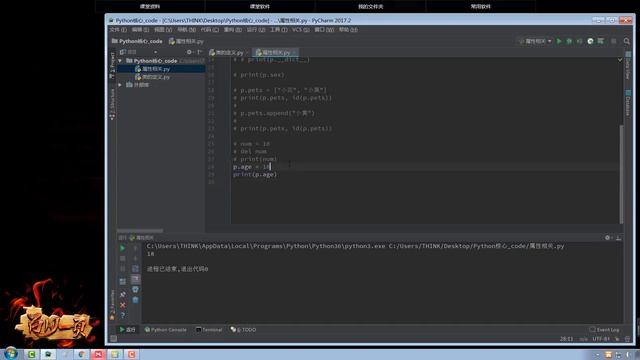Clear the Run console with the trash icon
The image size is (640, 360).
pos(136,300)
